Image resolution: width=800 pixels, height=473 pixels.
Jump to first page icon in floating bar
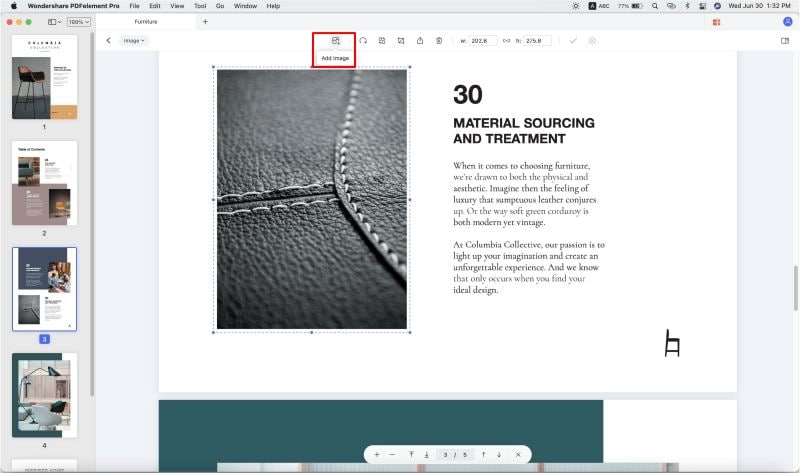(x=411, y=455)
